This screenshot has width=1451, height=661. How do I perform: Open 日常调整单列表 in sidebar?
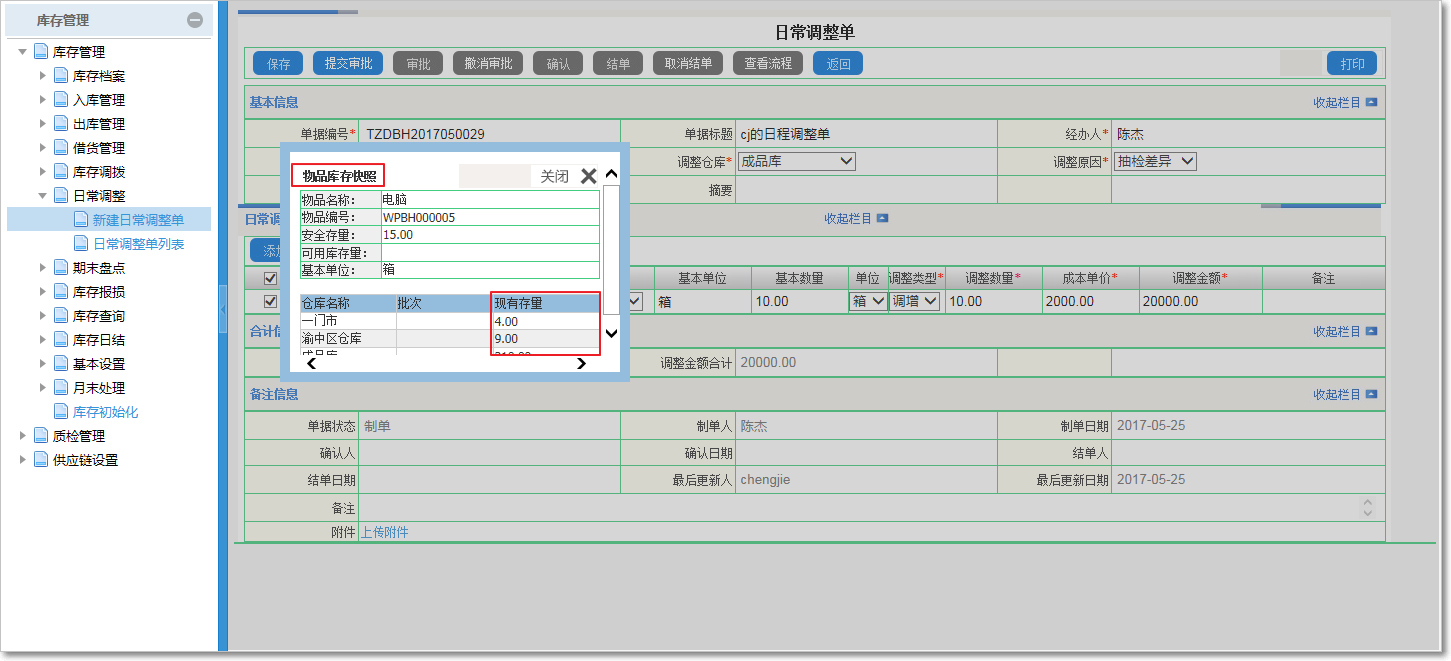(x=138, y=244)
